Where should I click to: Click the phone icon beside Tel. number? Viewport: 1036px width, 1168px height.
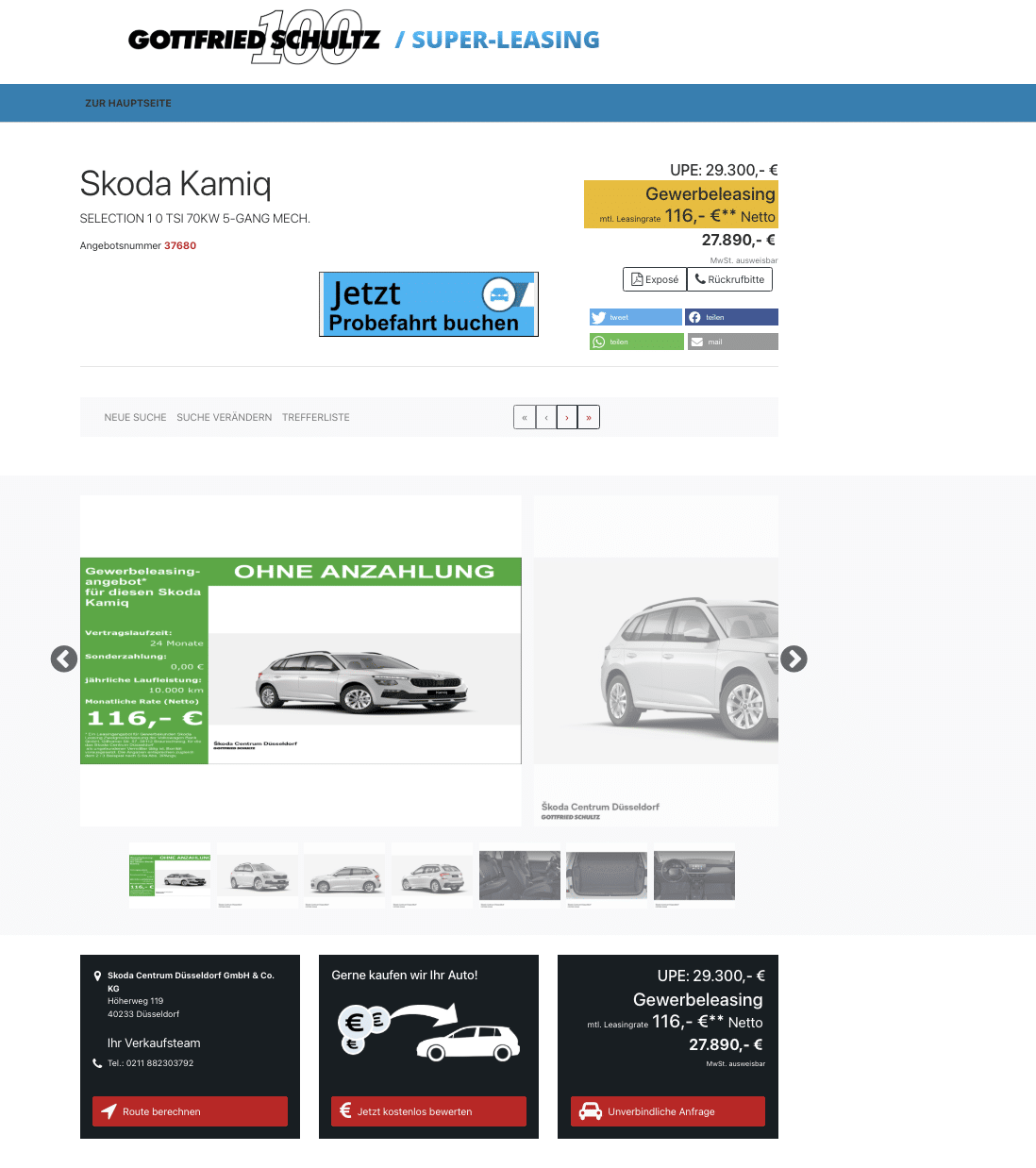point(97,1063)
